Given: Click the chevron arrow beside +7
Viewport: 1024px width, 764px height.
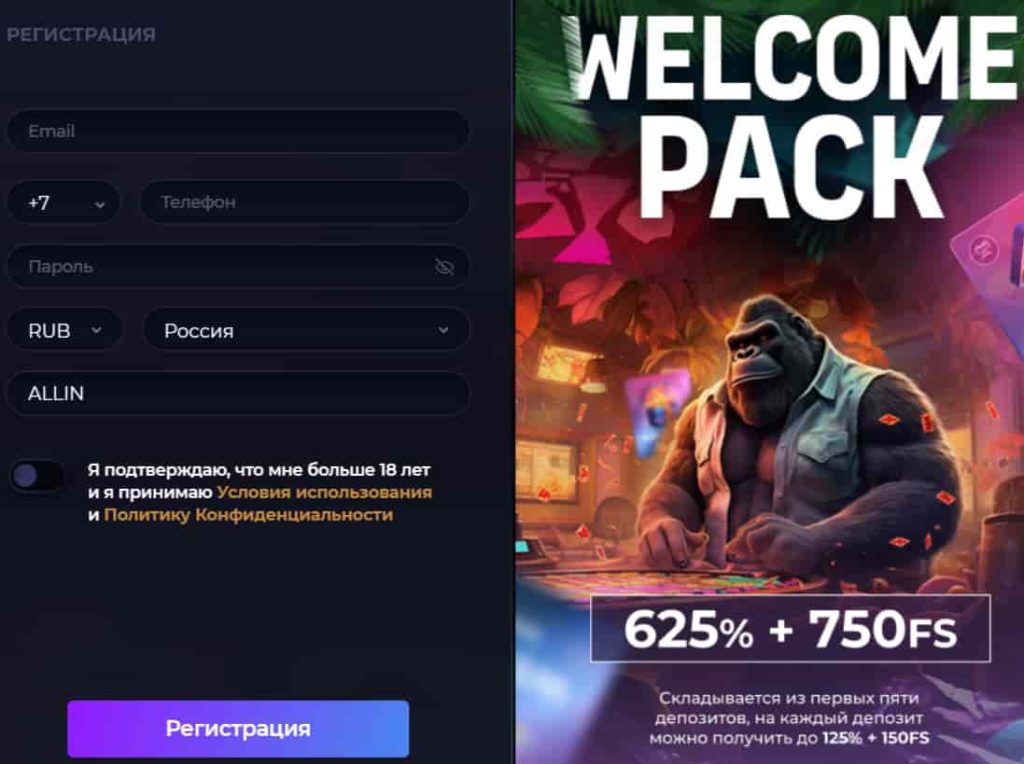Looking at the screenshot, I should [x=99, y=204].
